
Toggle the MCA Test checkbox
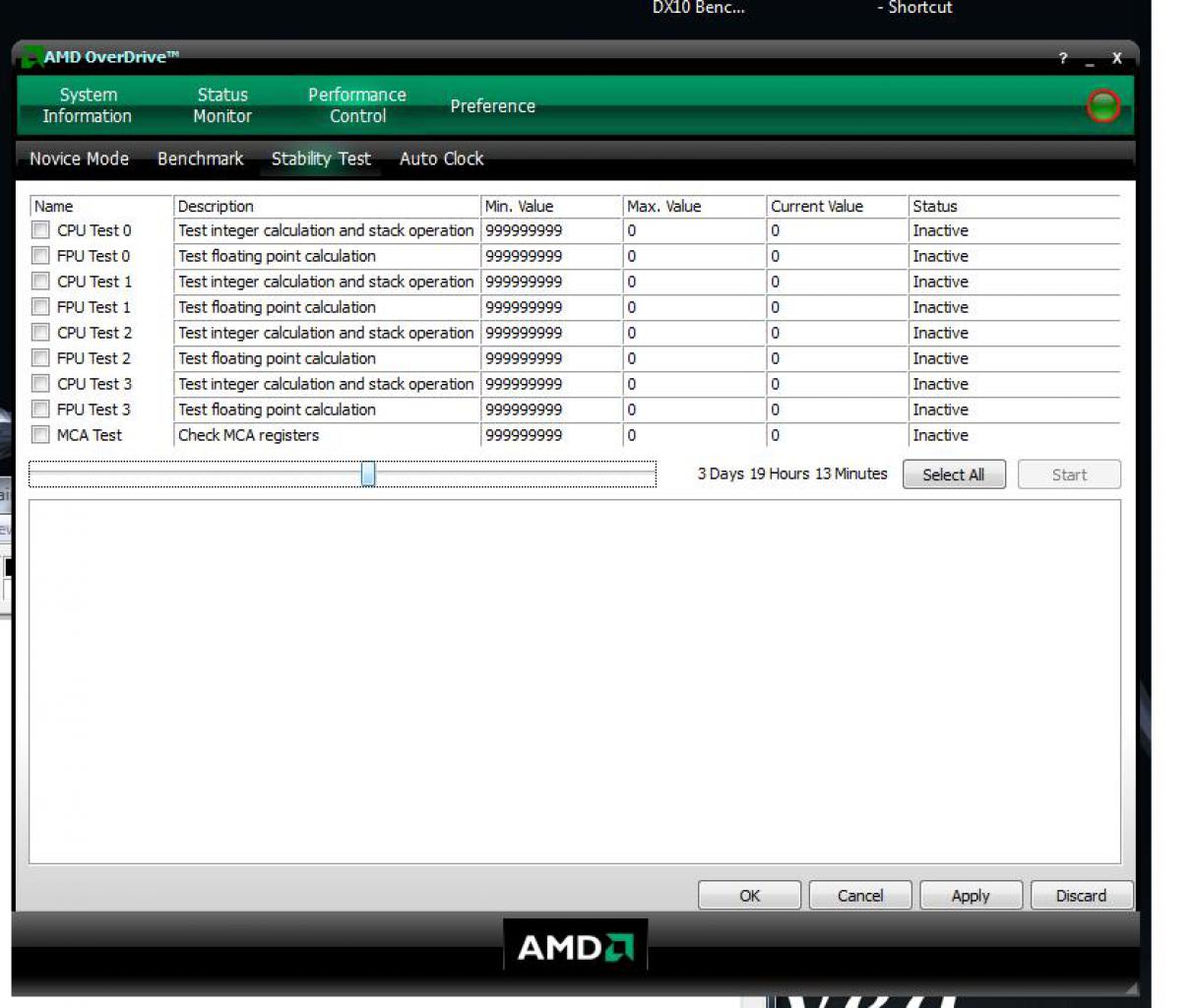40,435
